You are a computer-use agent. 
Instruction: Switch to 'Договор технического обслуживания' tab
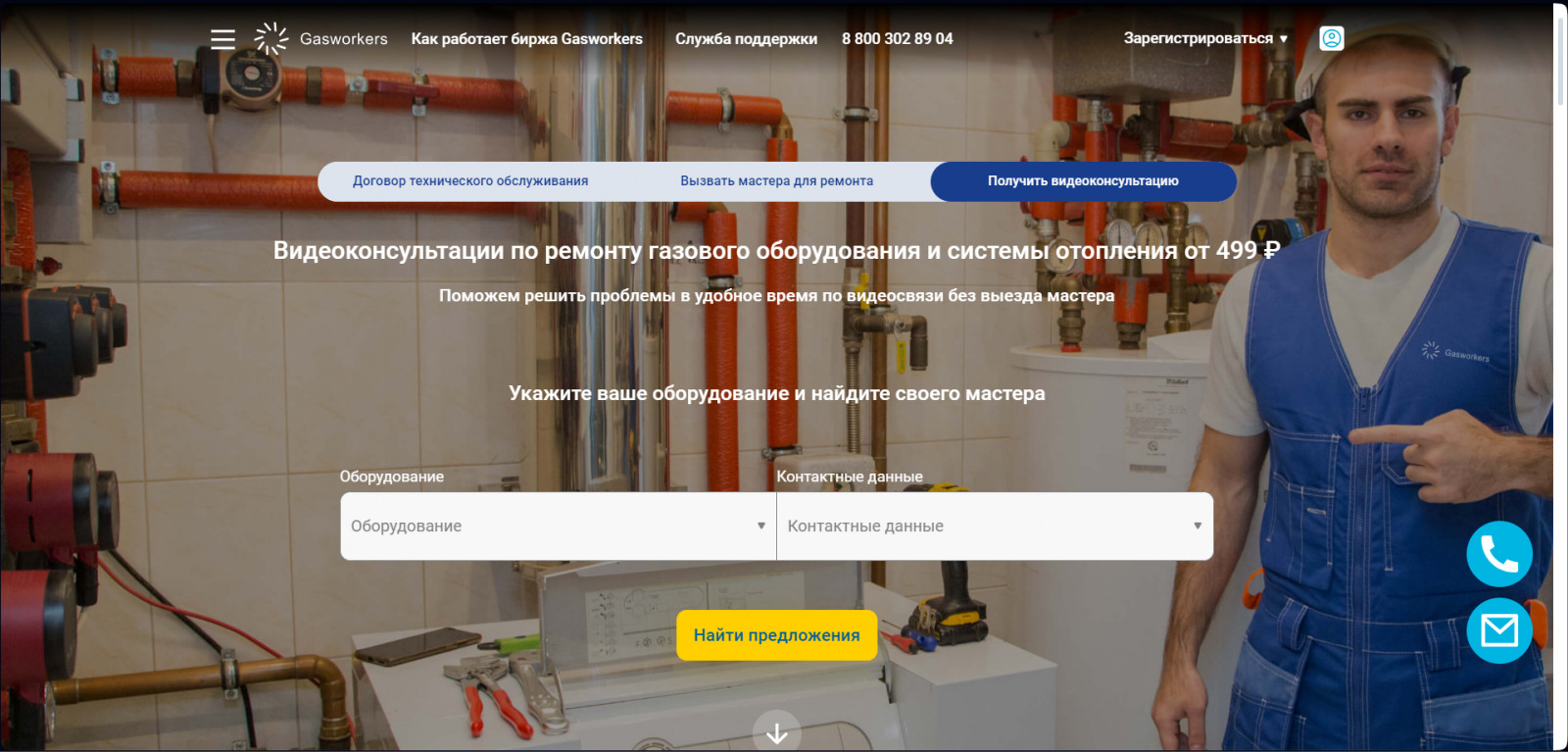pyautogui.click(x=470, y=181)
